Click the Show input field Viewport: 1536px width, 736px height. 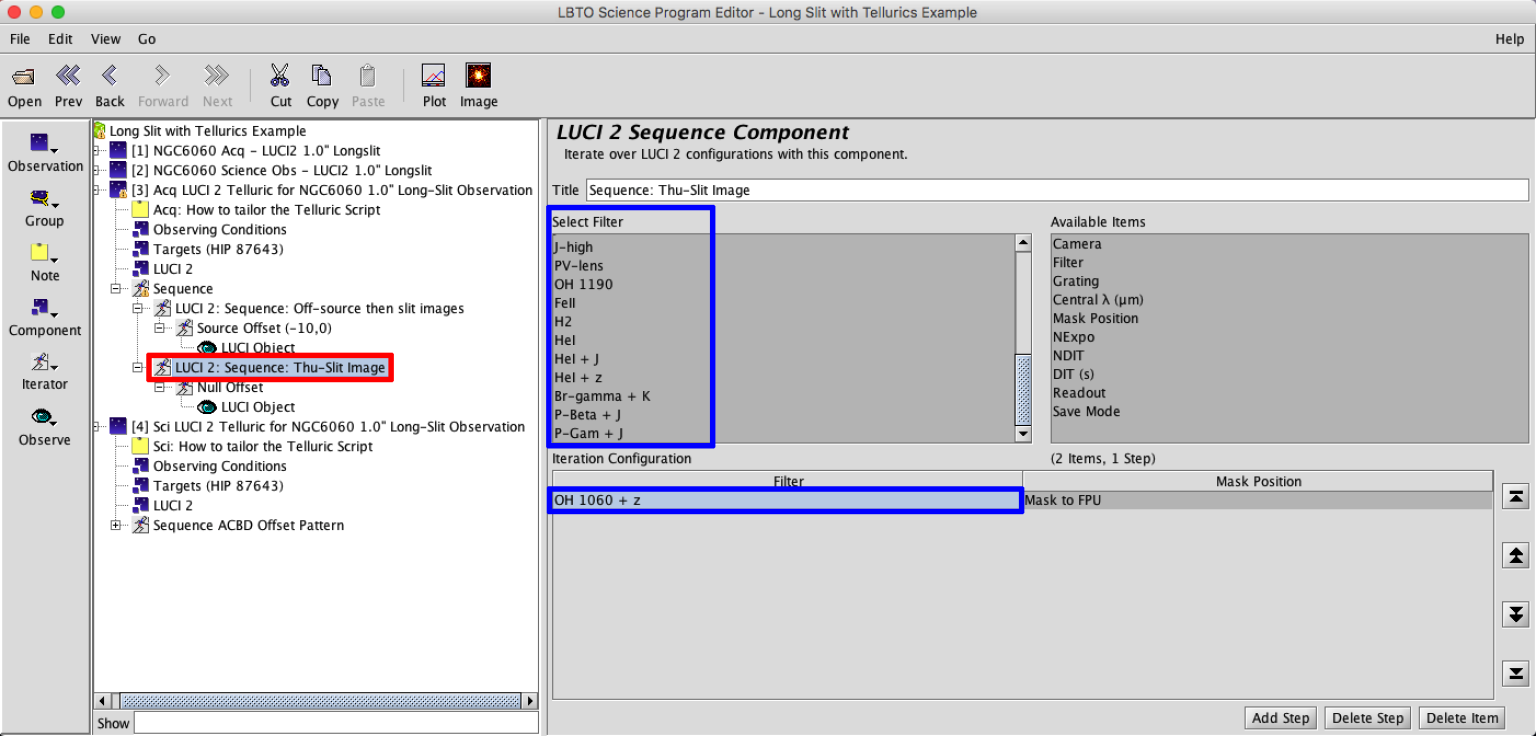(336, 723)
